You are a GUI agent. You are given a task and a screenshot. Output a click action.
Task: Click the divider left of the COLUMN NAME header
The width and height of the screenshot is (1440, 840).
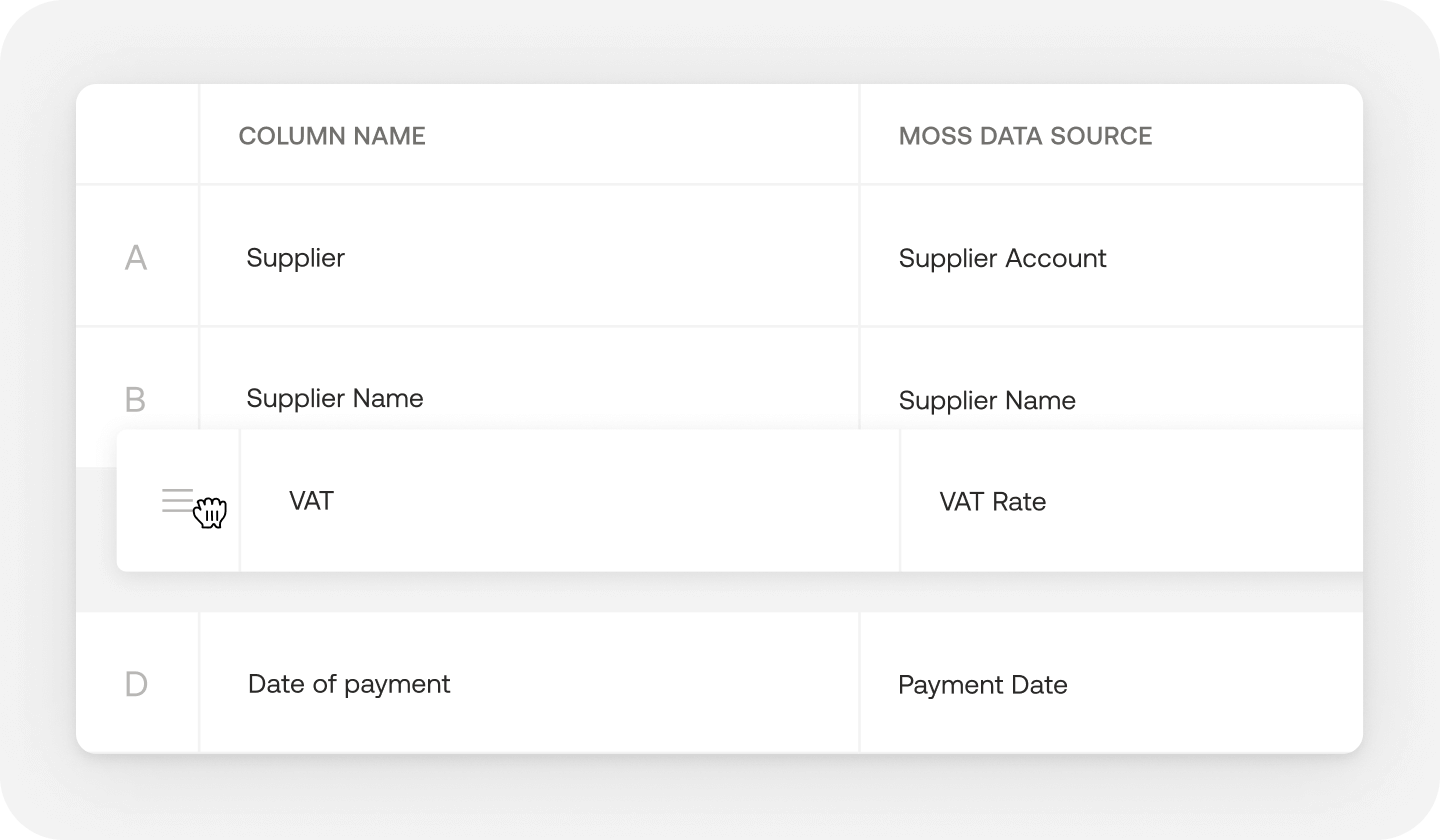(x=199, y=135)
